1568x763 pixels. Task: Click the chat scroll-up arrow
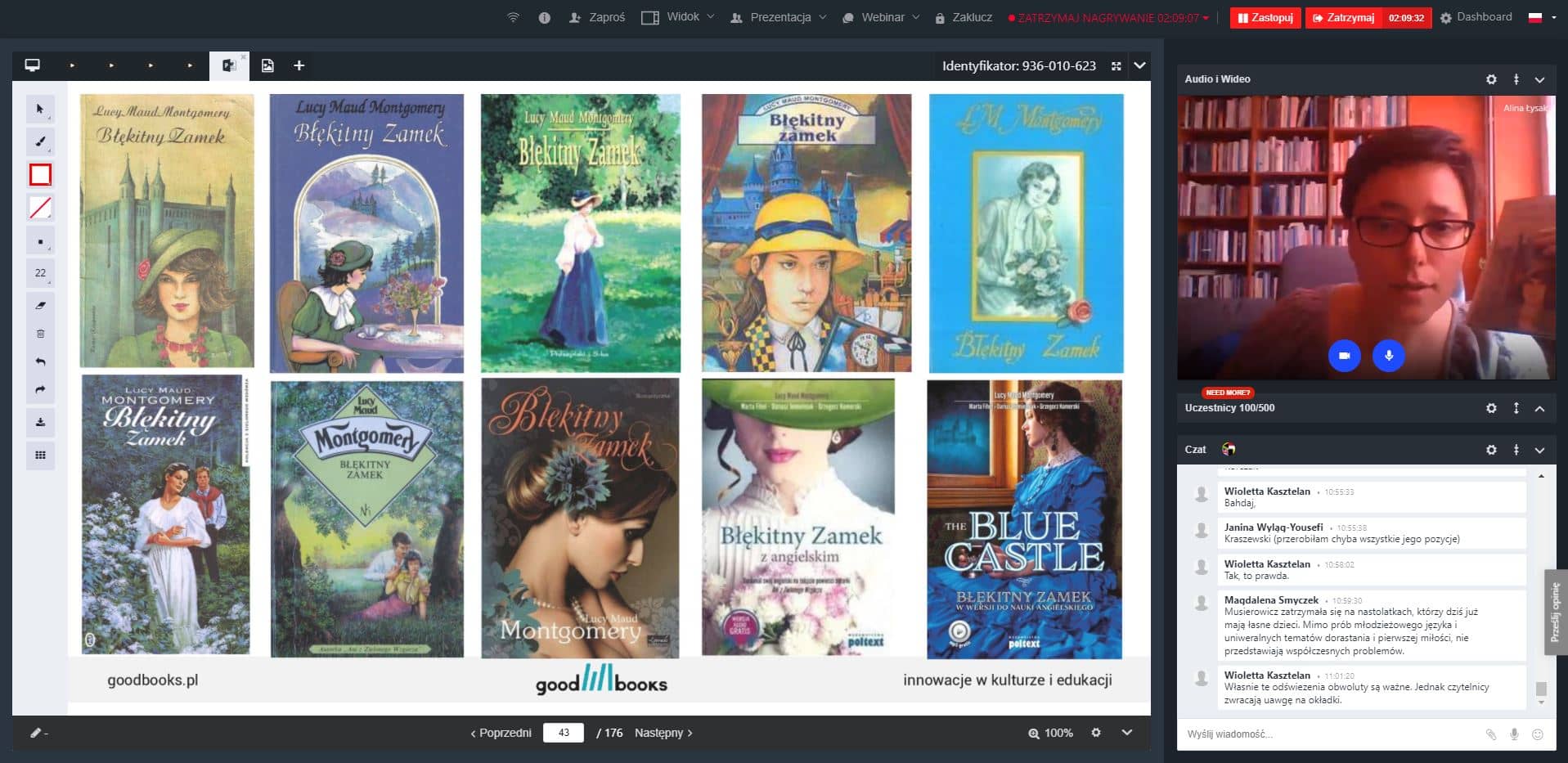tap(1541, 476)
